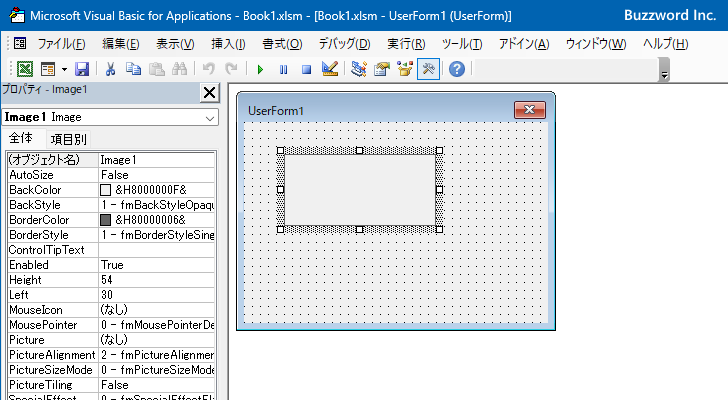
Task: Click the Break pause icon
Action: pyautogui.click(x=283, y=70)
